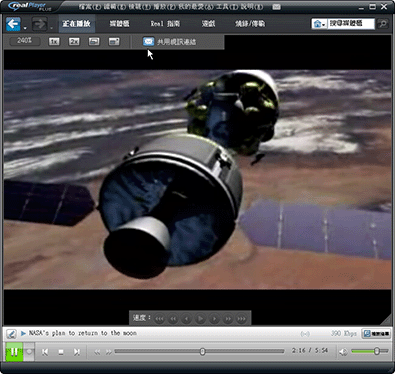Set video size to 2x

coord(74,41)
